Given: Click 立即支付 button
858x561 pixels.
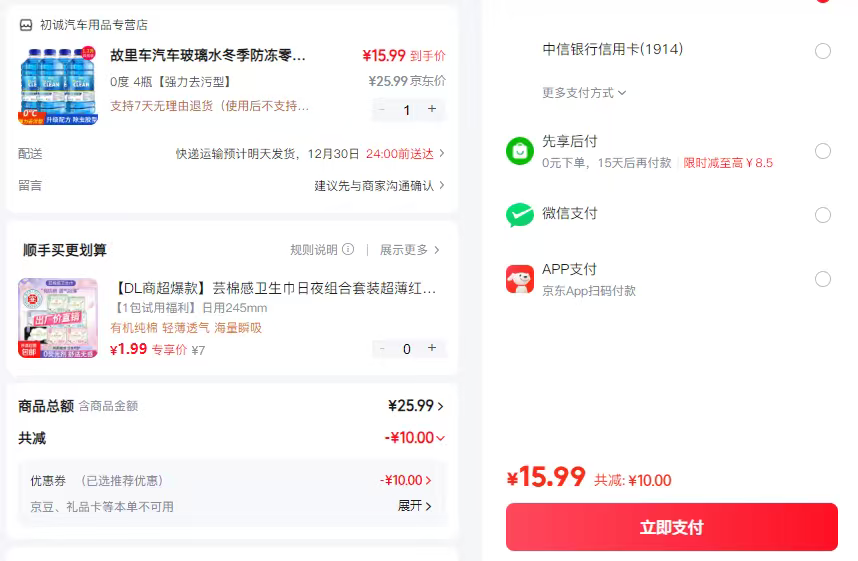Looking at the screenshot, I should (x=671, y=527).
